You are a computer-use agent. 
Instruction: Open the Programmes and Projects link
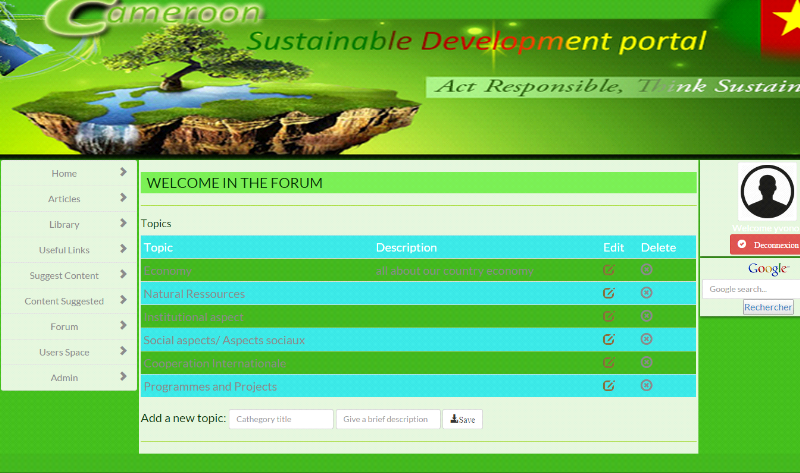[210, 387]
